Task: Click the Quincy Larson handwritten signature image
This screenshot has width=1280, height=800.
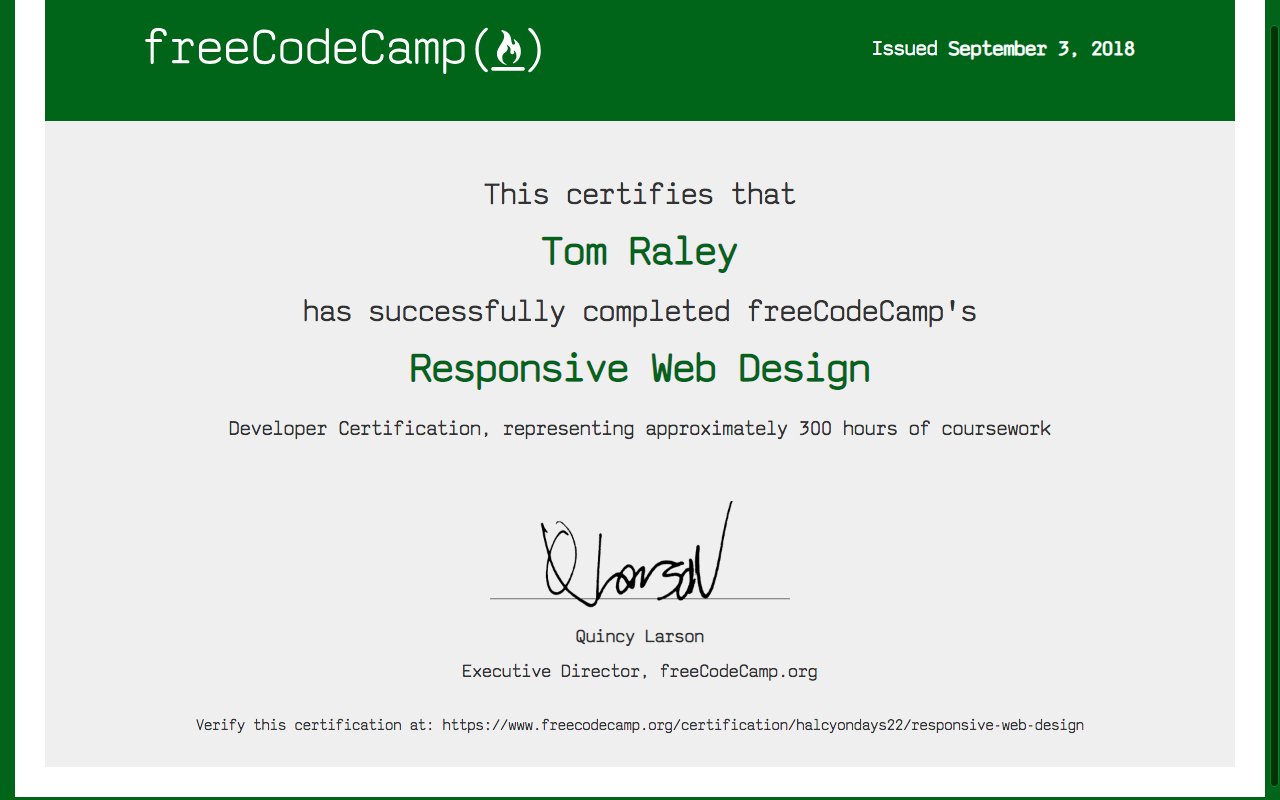Action: point(640,554)
